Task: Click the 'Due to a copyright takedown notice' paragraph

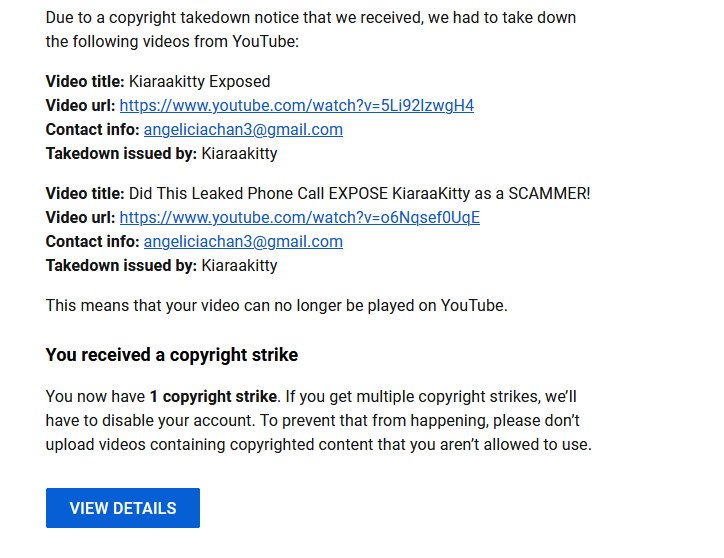Action: 311,30
